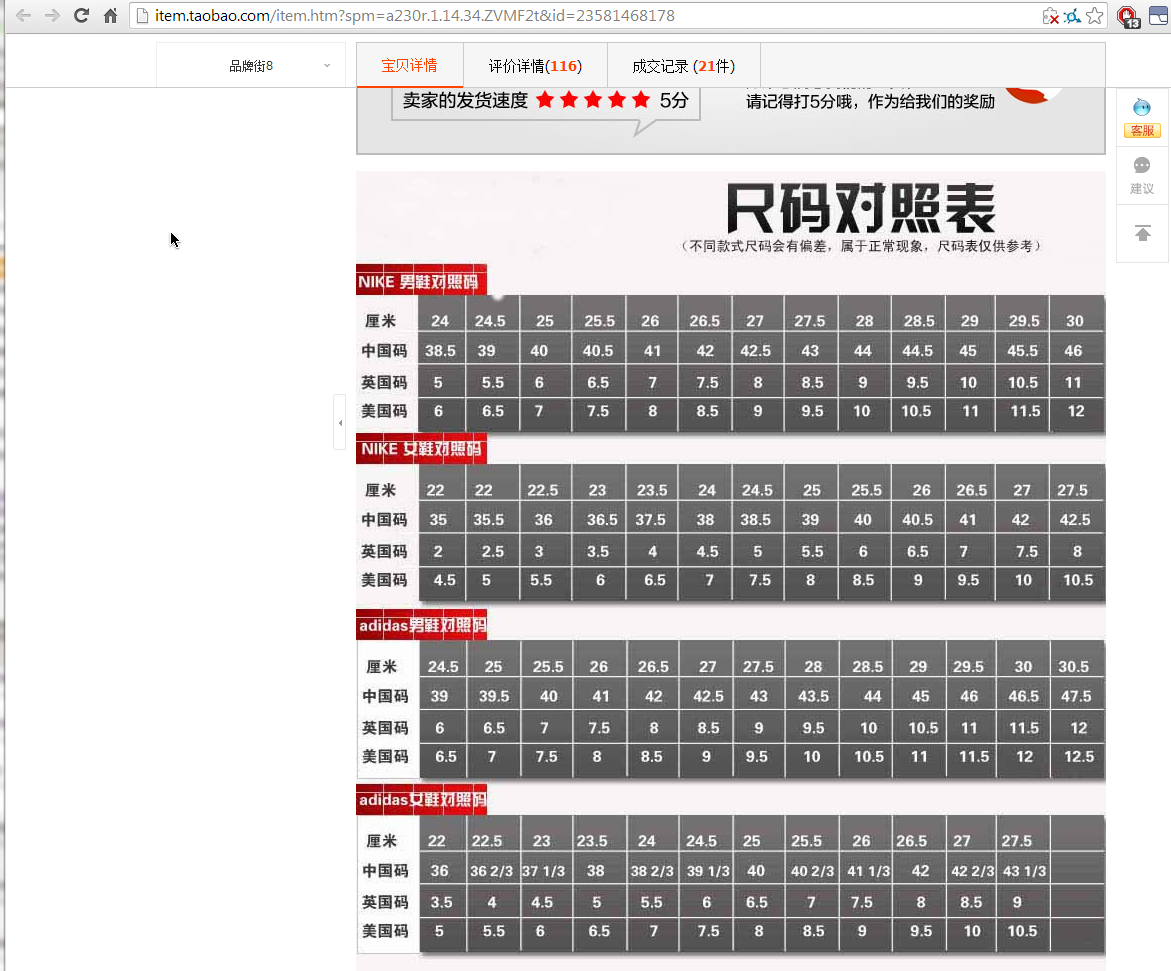This screenshot has width=1171, height=971.
Task: Open the red adblock extension icon
Action: [x=1128, y=16]
